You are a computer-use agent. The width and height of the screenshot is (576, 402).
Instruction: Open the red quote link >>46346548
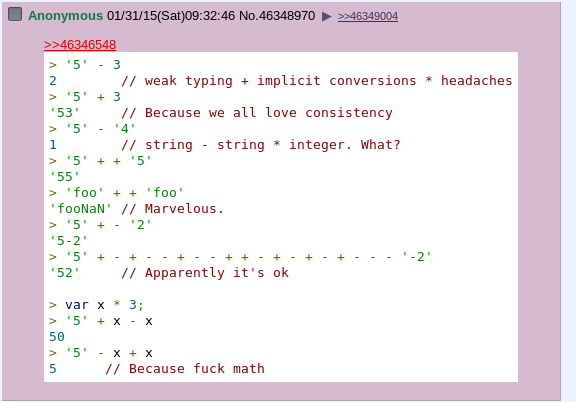[80, 44]
